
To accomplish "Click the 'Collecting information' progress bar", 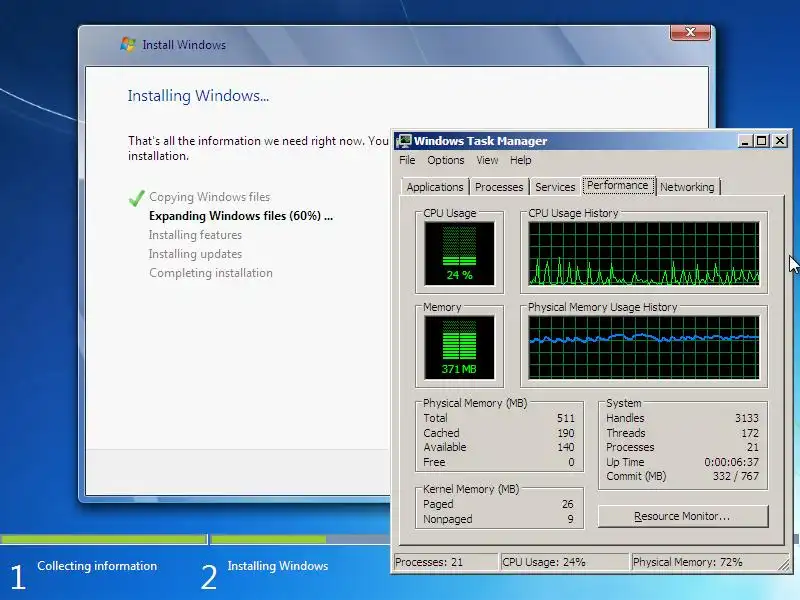I will point(104,539).
